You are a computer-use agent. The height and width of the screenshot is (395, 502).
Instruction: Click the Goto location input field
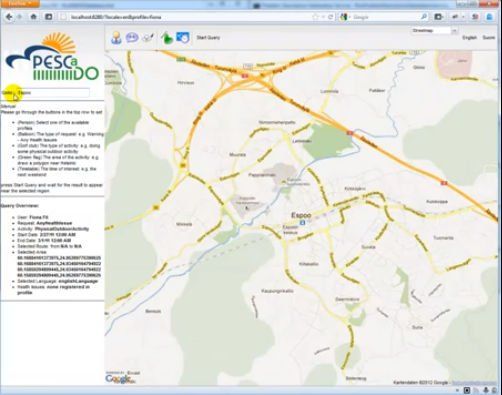[x=53, y=93]
